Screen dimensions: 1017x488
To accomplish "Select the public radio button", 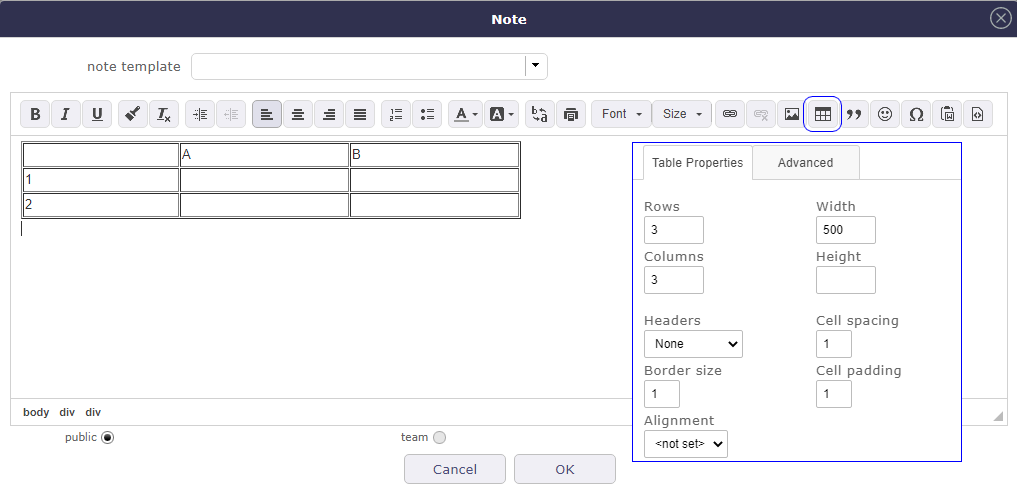I will [108, 437].
